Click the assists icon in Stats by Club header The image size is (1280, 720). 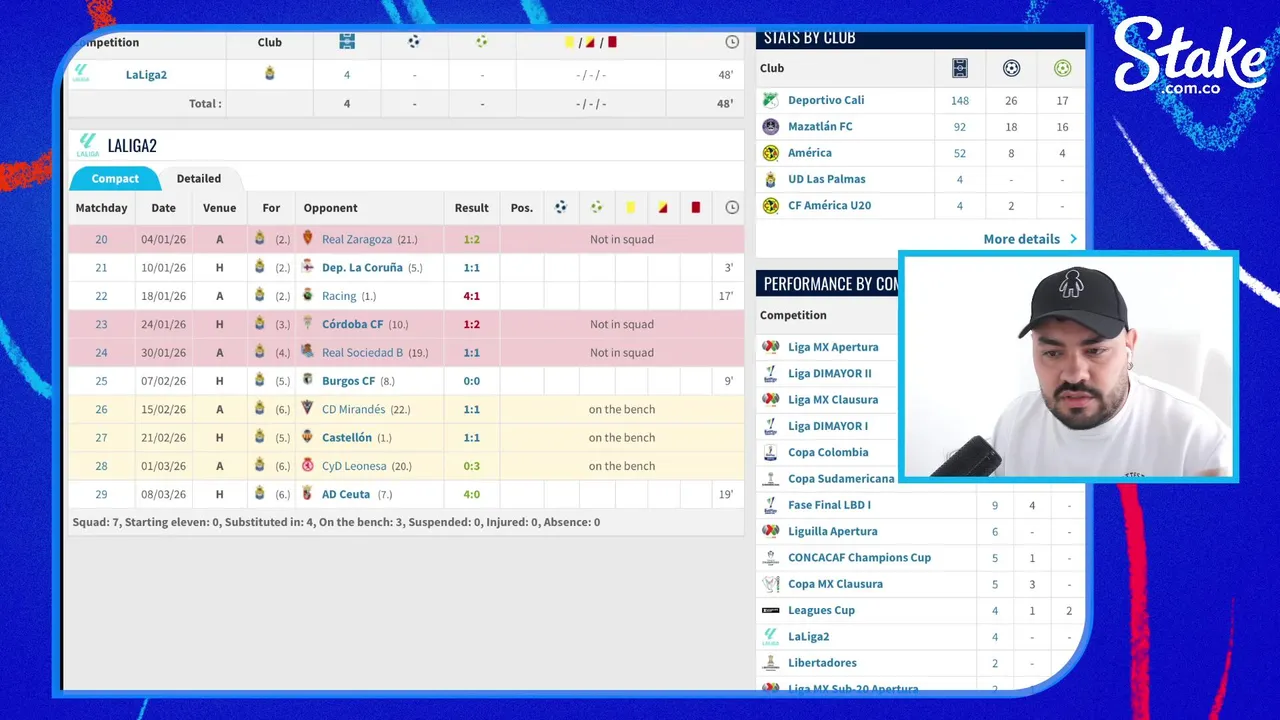click(x=1062, y=69)
